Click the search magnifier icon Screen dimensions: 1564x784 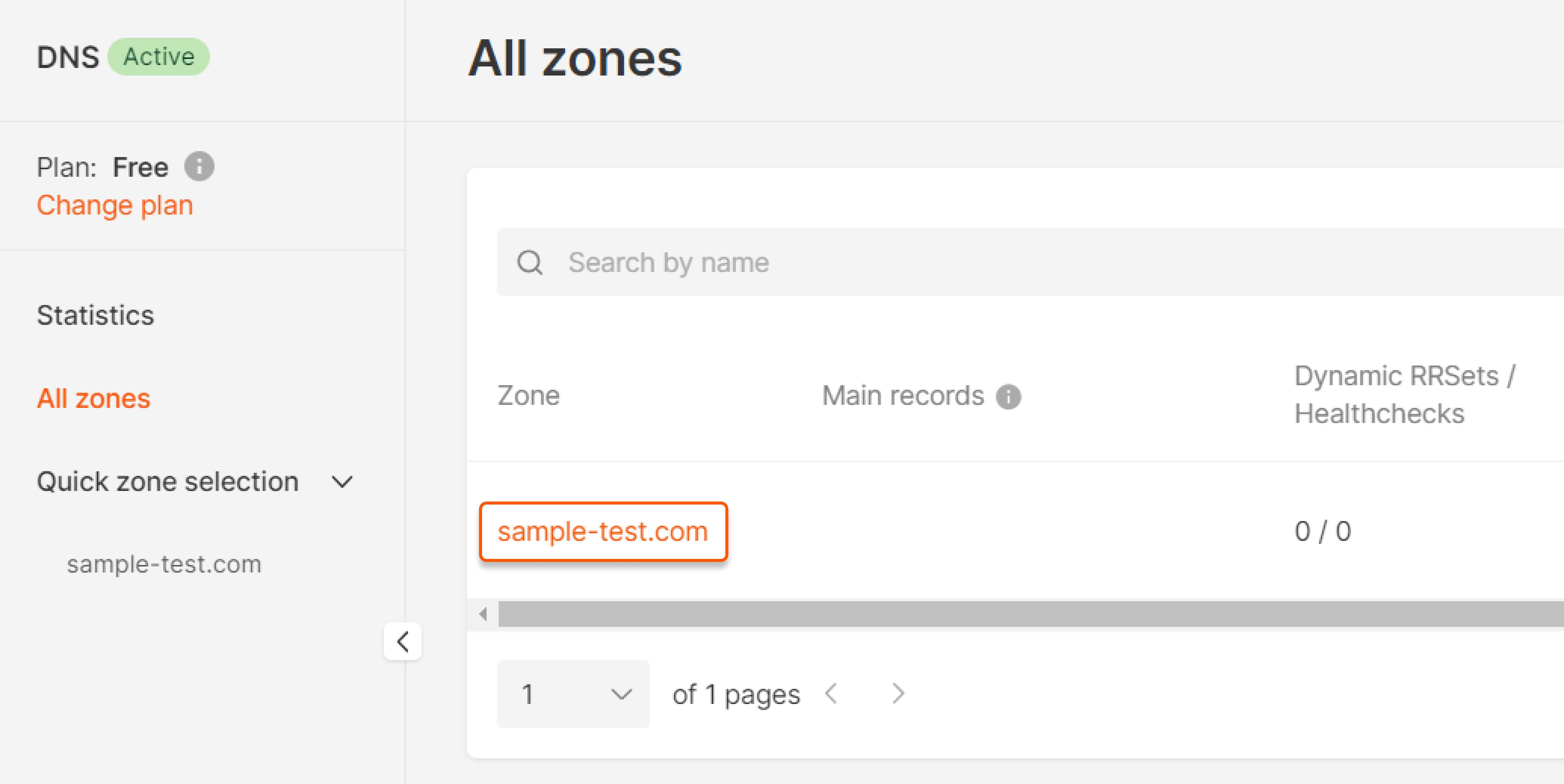(x=529, y=262)
